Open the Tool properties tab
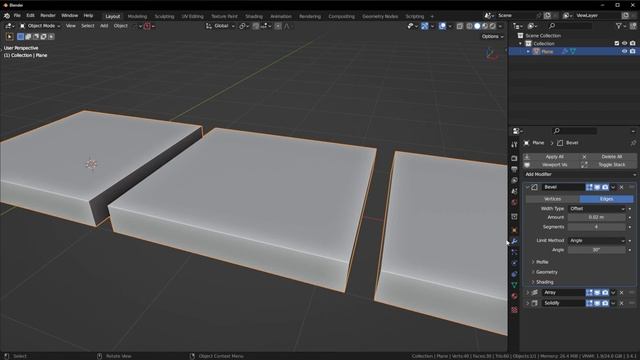Viewport: 640px width, 360px height. coord(514,145)
